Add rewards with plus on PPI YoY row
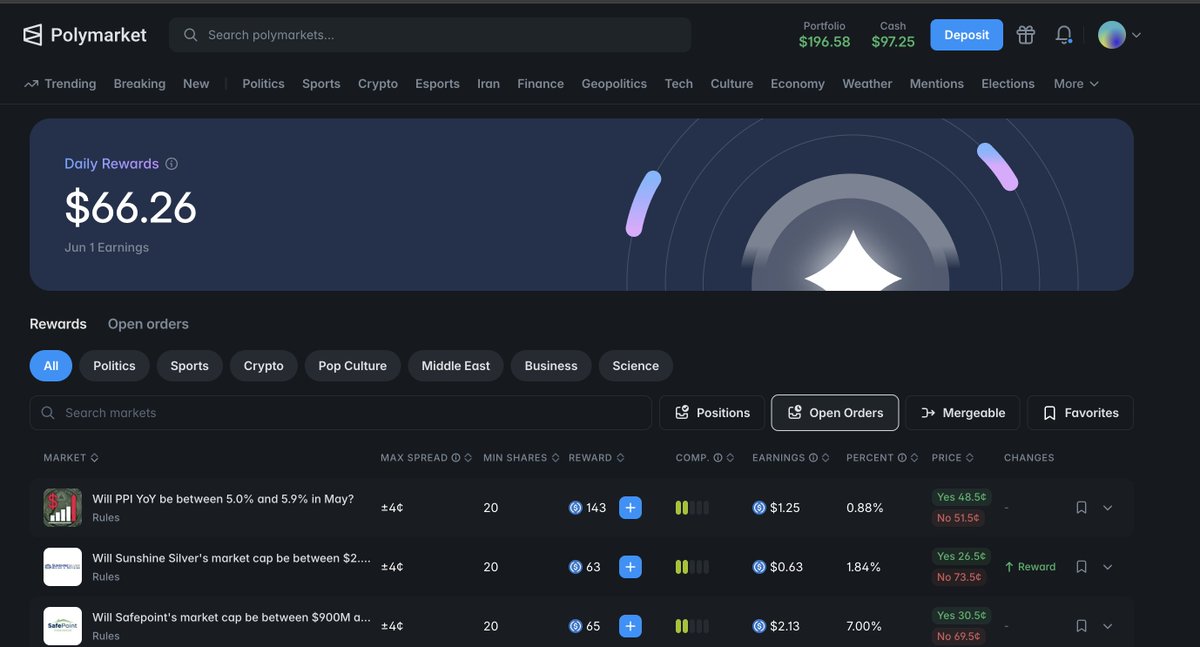 pyautogui.click(x=630, y=508)
